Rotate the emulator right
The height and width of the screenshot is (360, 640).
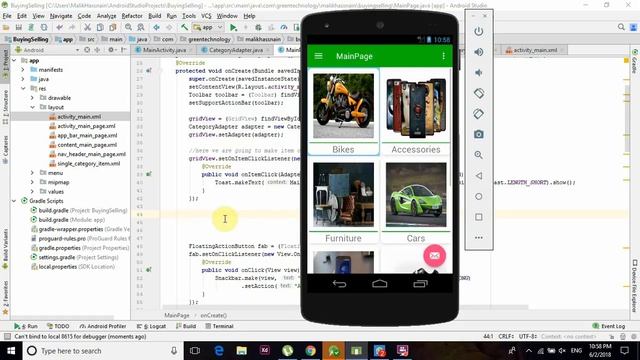pos(479,114)
